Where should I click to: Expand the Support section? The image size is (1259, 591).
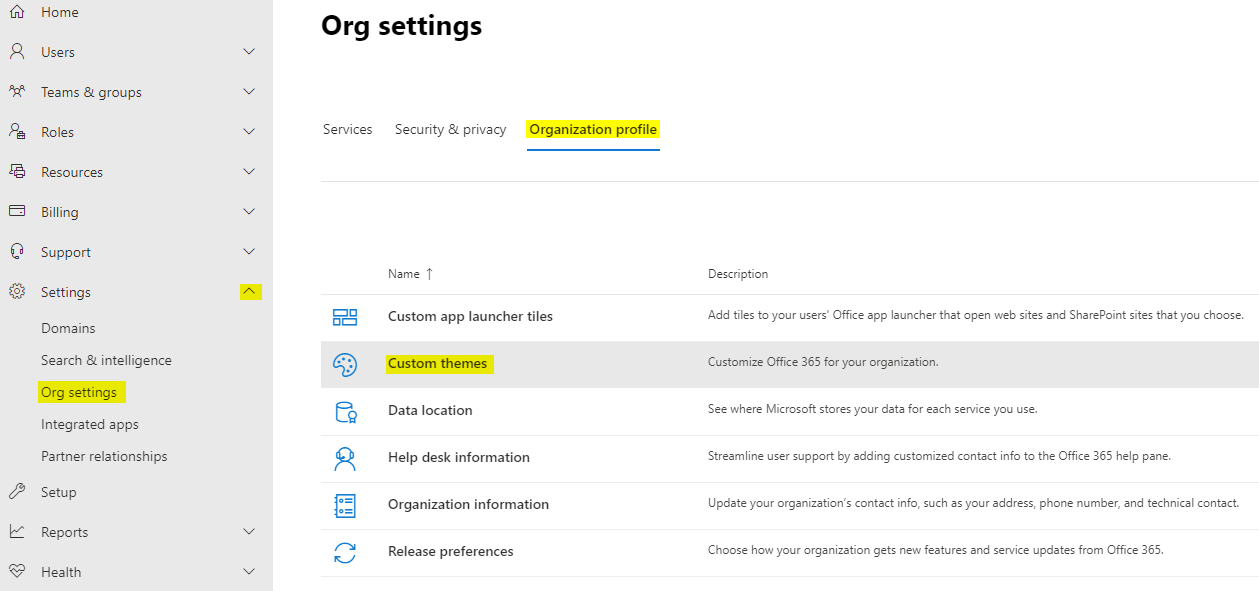(x=249, y=251)
